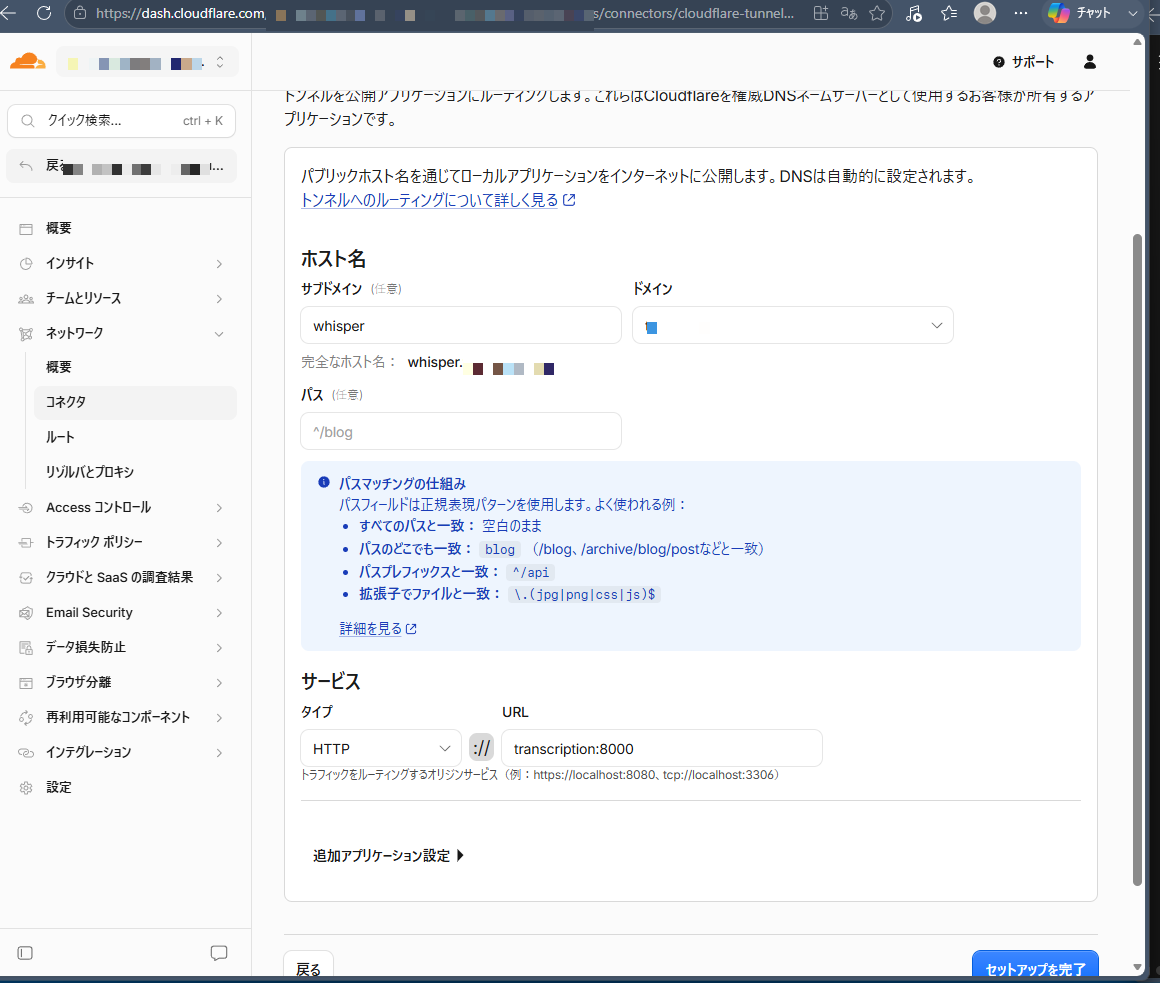The image size is (1160, 983).
Task: Open browser settings ellipsis menu
Action: pos(1020,13)
